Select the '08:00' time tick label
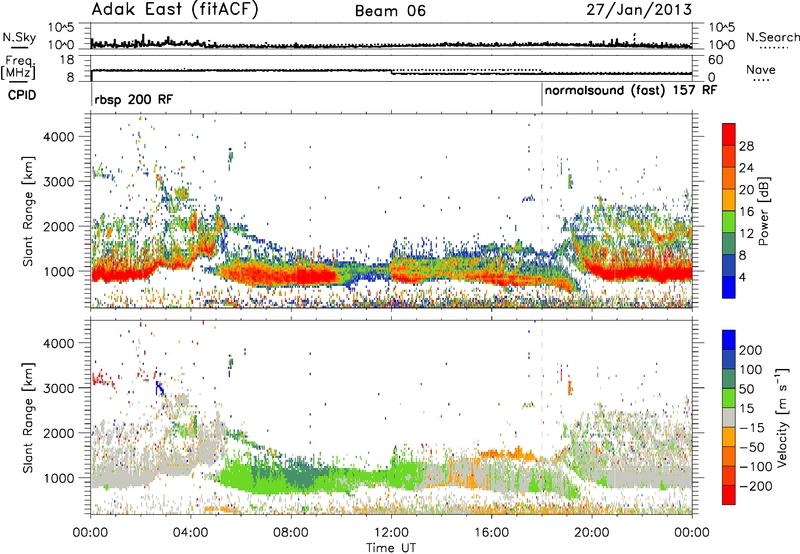800x554 pixels. point(291,533)
